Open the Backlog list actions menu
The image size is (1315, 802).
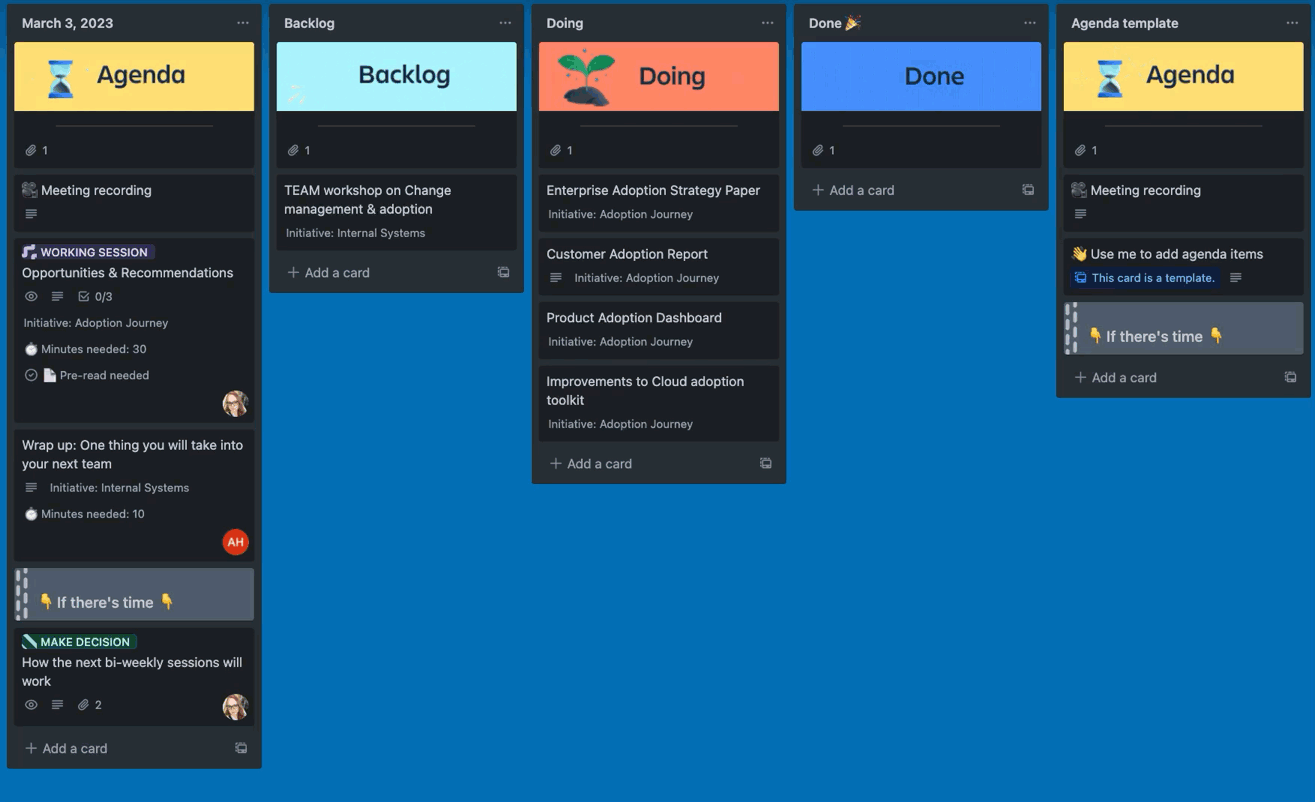pos(505,23)
